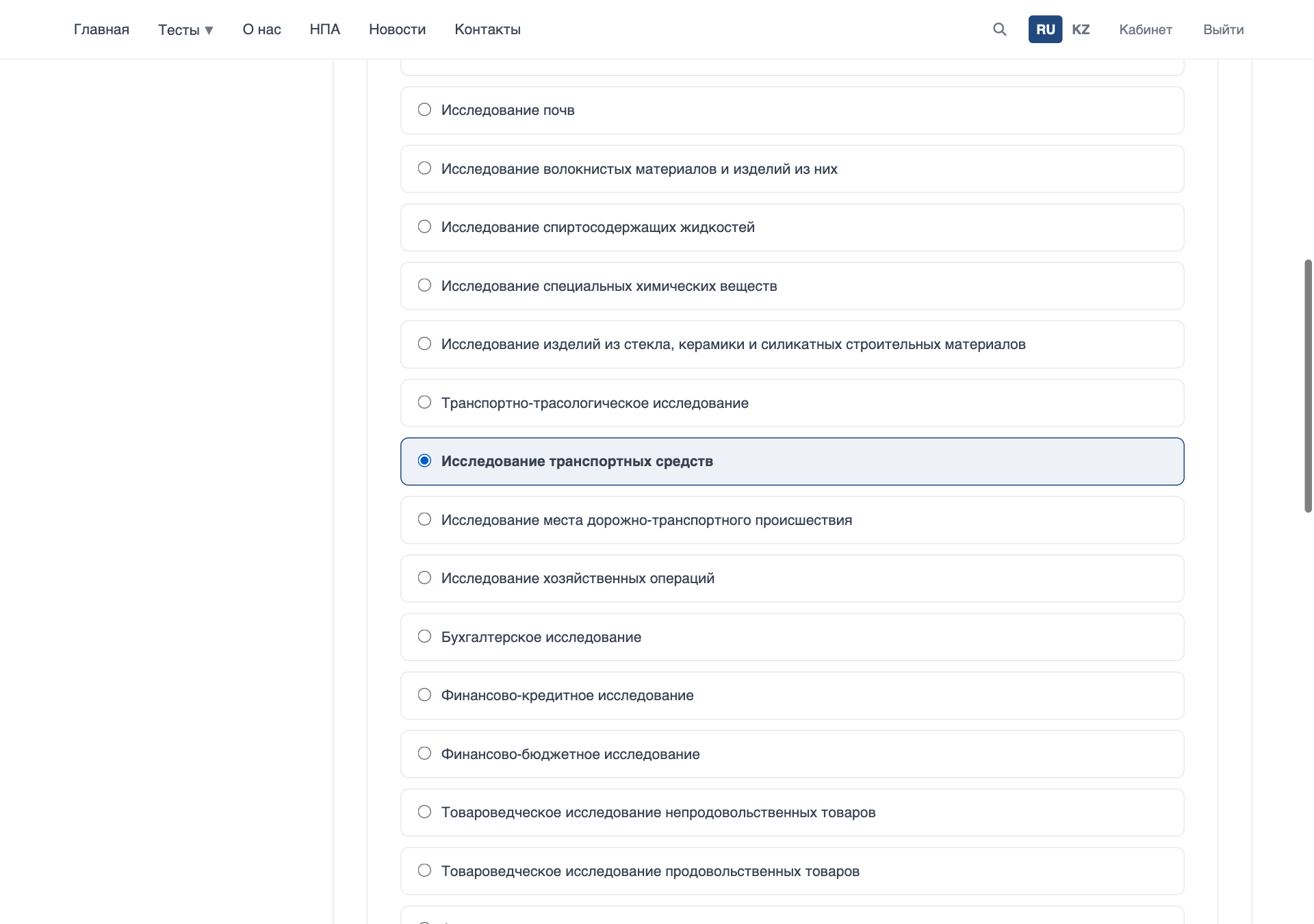Image resolution: width=1314 pixels, height=924 pixels.
Task: Select Товароведческое исследование продовольственных товаров radio
Action: (x=424, y=871)
